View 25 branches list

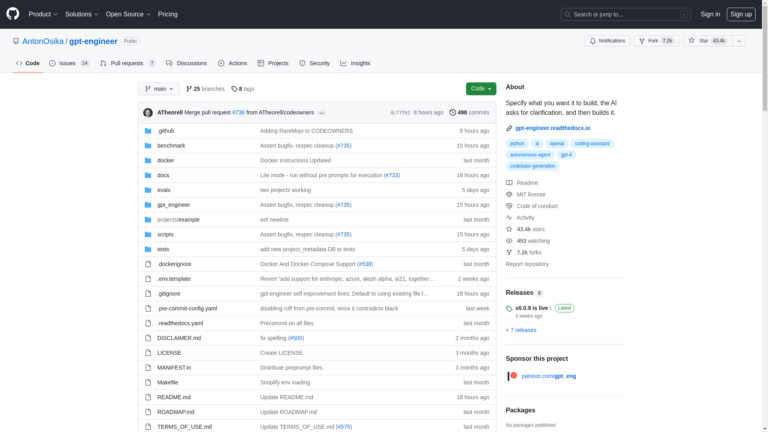(x=207, y=89)
